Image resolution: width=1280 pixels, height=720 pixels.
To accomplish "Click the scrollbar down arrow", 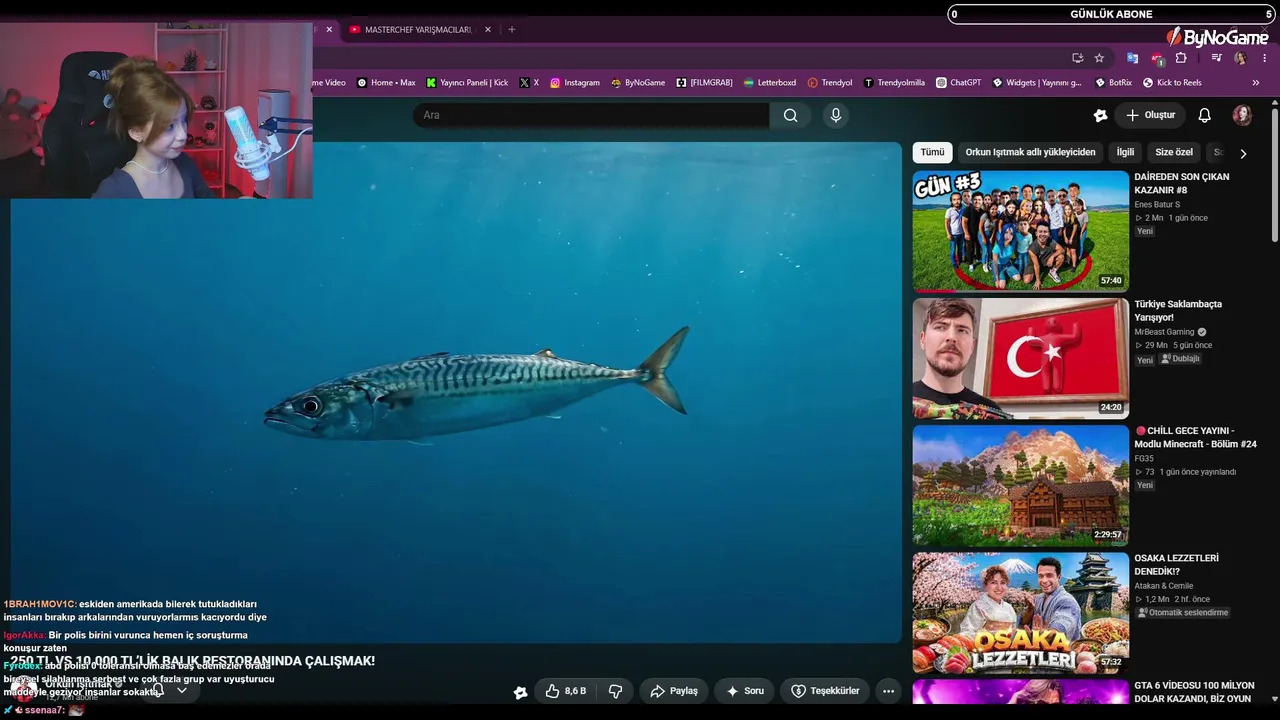I will 1274,699.
